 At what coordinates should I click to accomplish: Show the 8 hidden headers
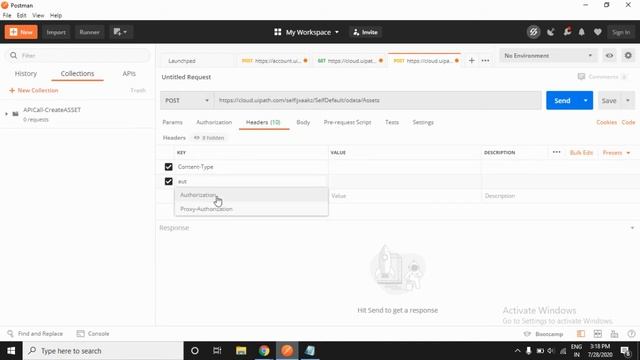[209, 138]
